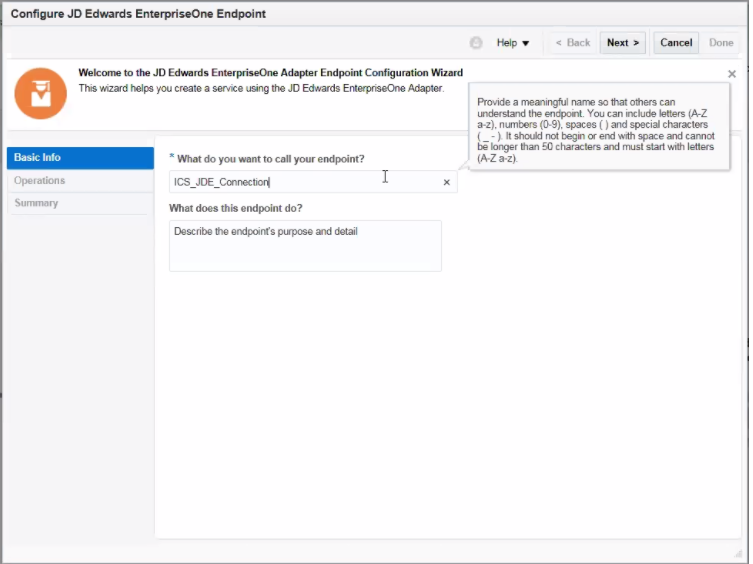
Task: Click the 'Configure JD Edwards EnterpriseOne Endpoint' title
Action: tap(138, 14)
